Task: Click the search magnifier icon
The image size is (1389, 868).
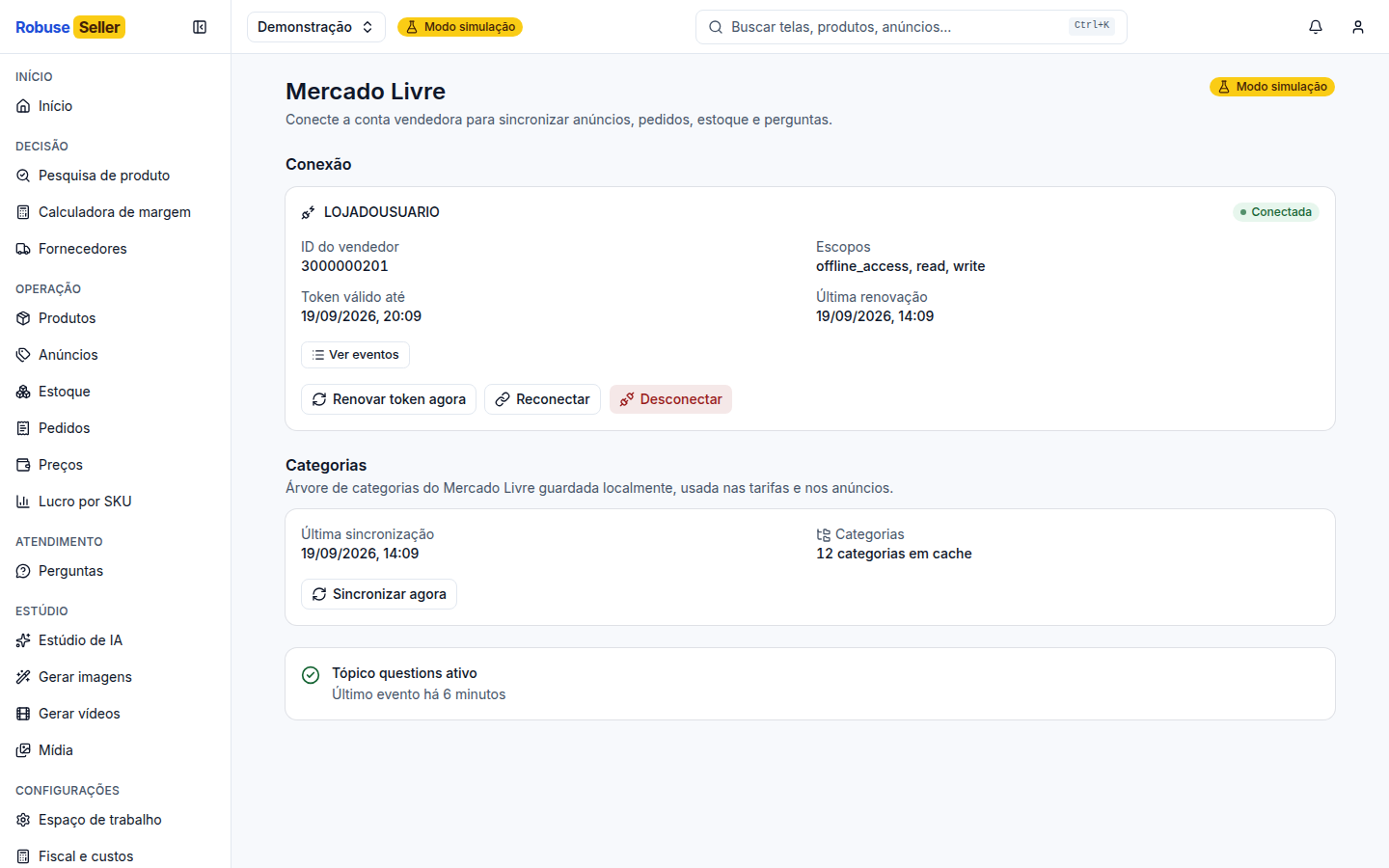Action: pyautogui.click(x=716, y=27)
